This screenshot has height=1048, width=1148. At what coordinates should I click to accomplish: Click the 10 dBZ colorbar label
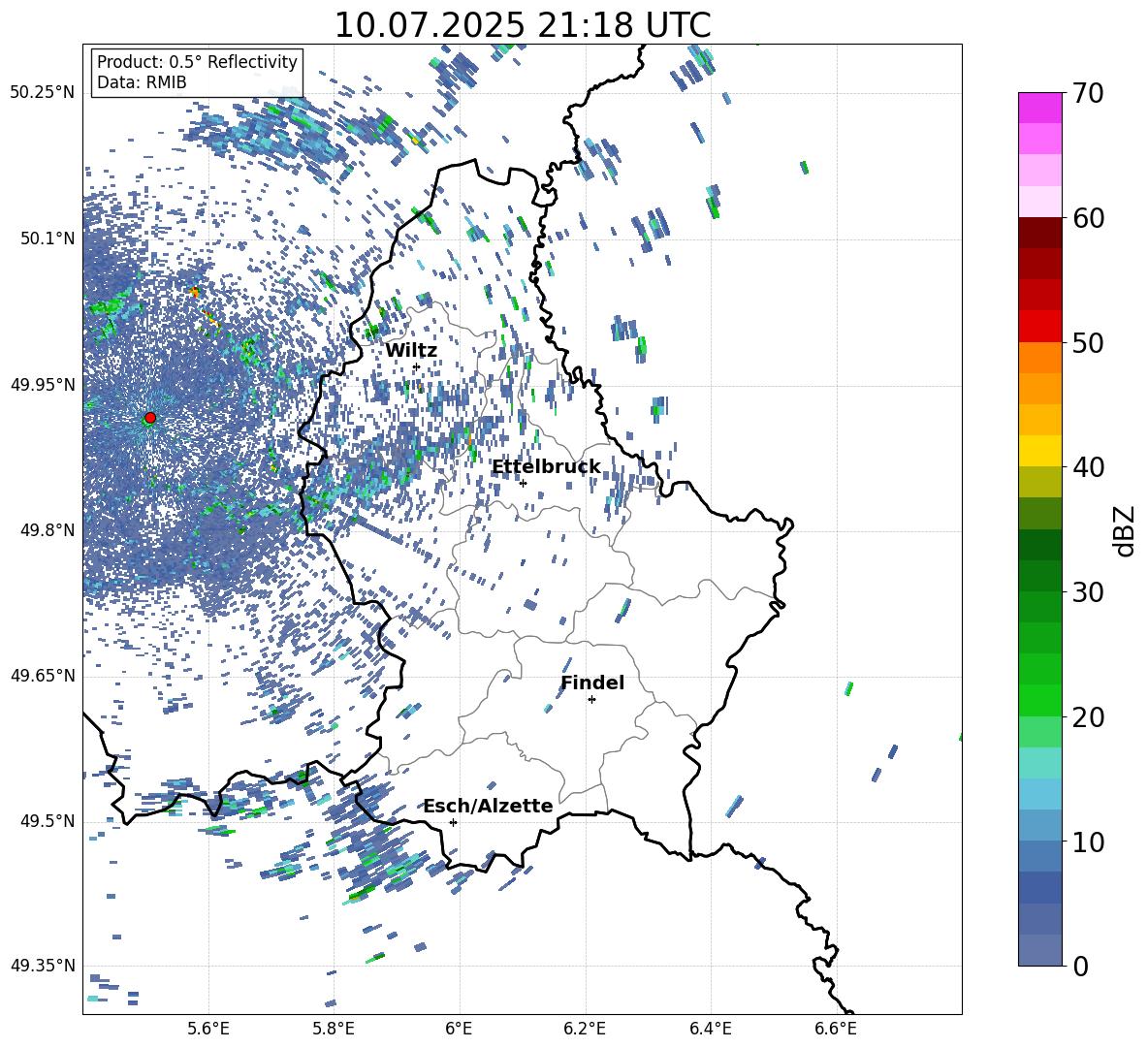pos(1088,842)
